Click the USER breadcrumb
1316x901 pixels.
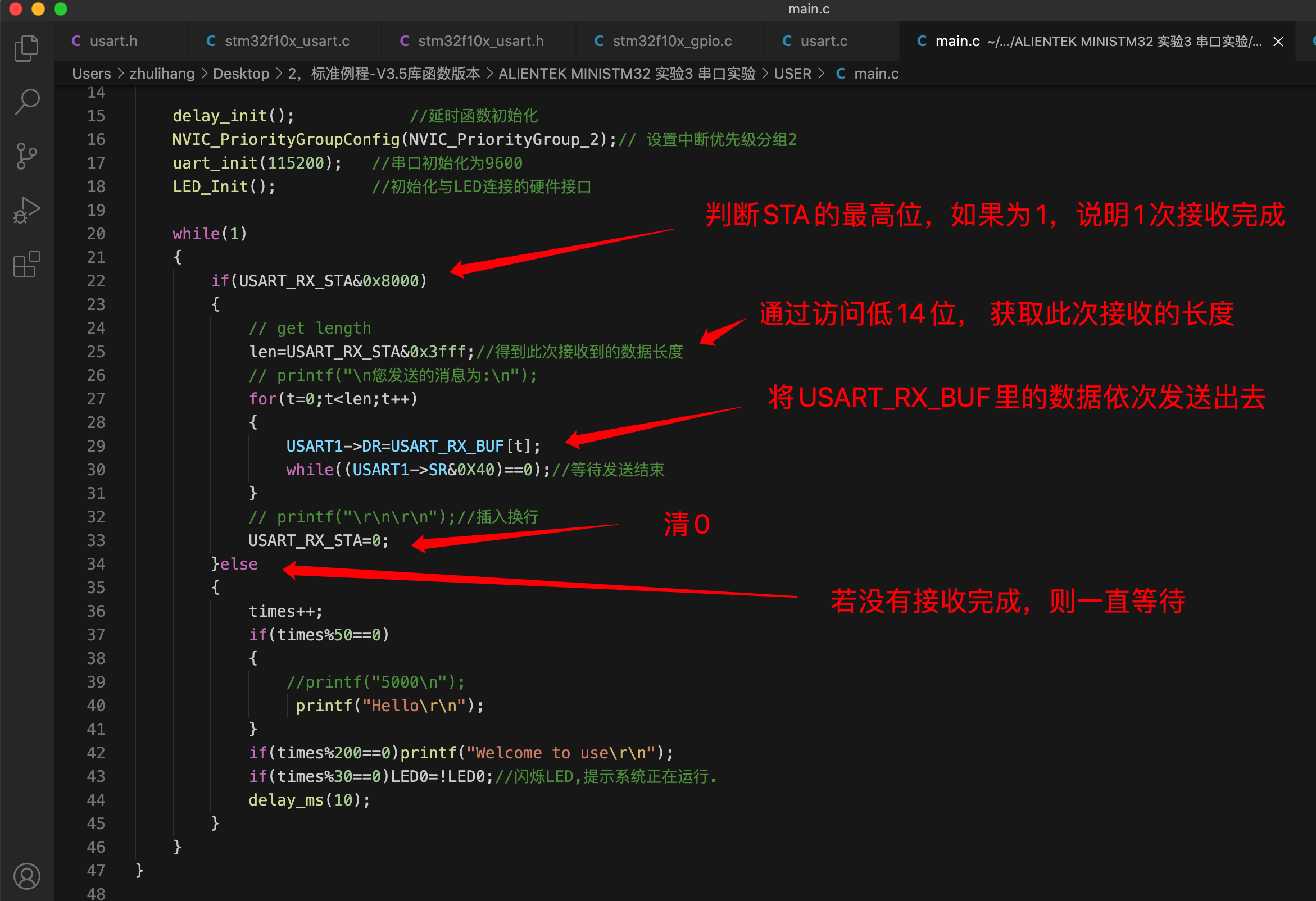click(x=792, y=74)
